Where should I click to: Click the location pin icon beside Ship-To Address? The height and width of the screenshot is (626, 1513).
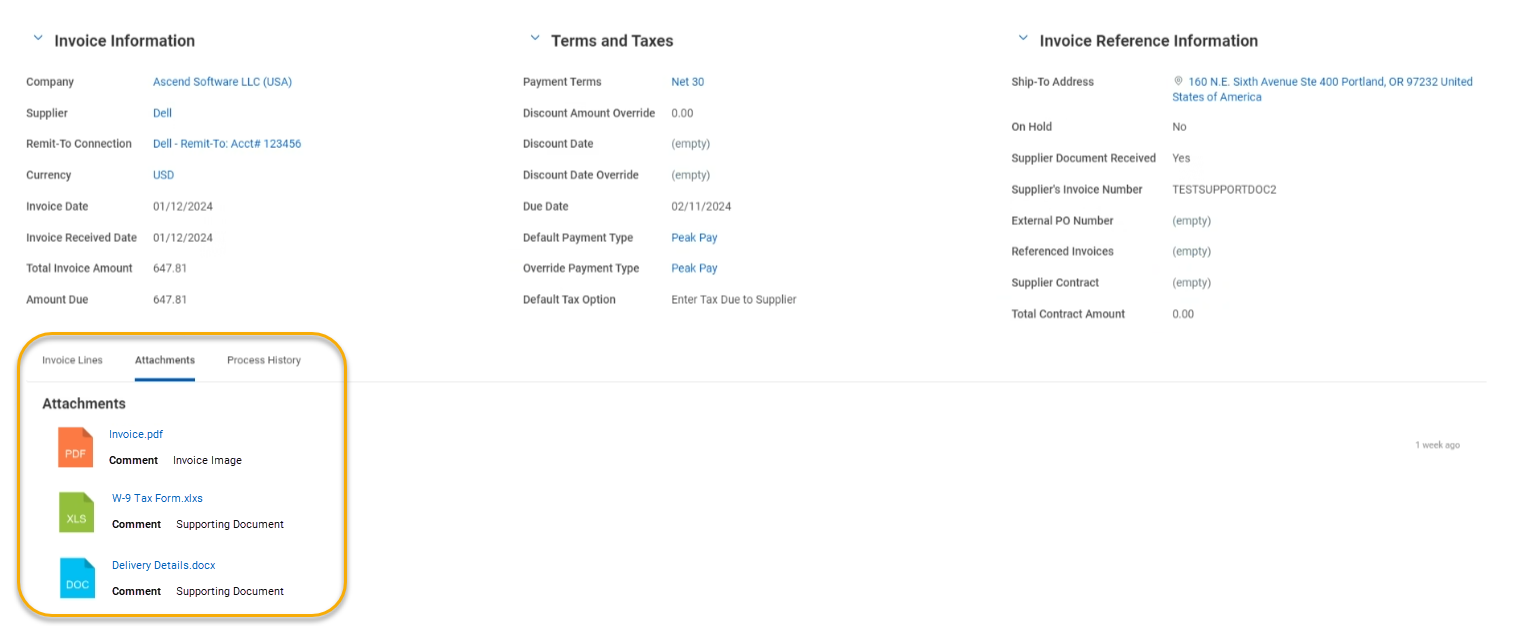tap(1178, 81)
